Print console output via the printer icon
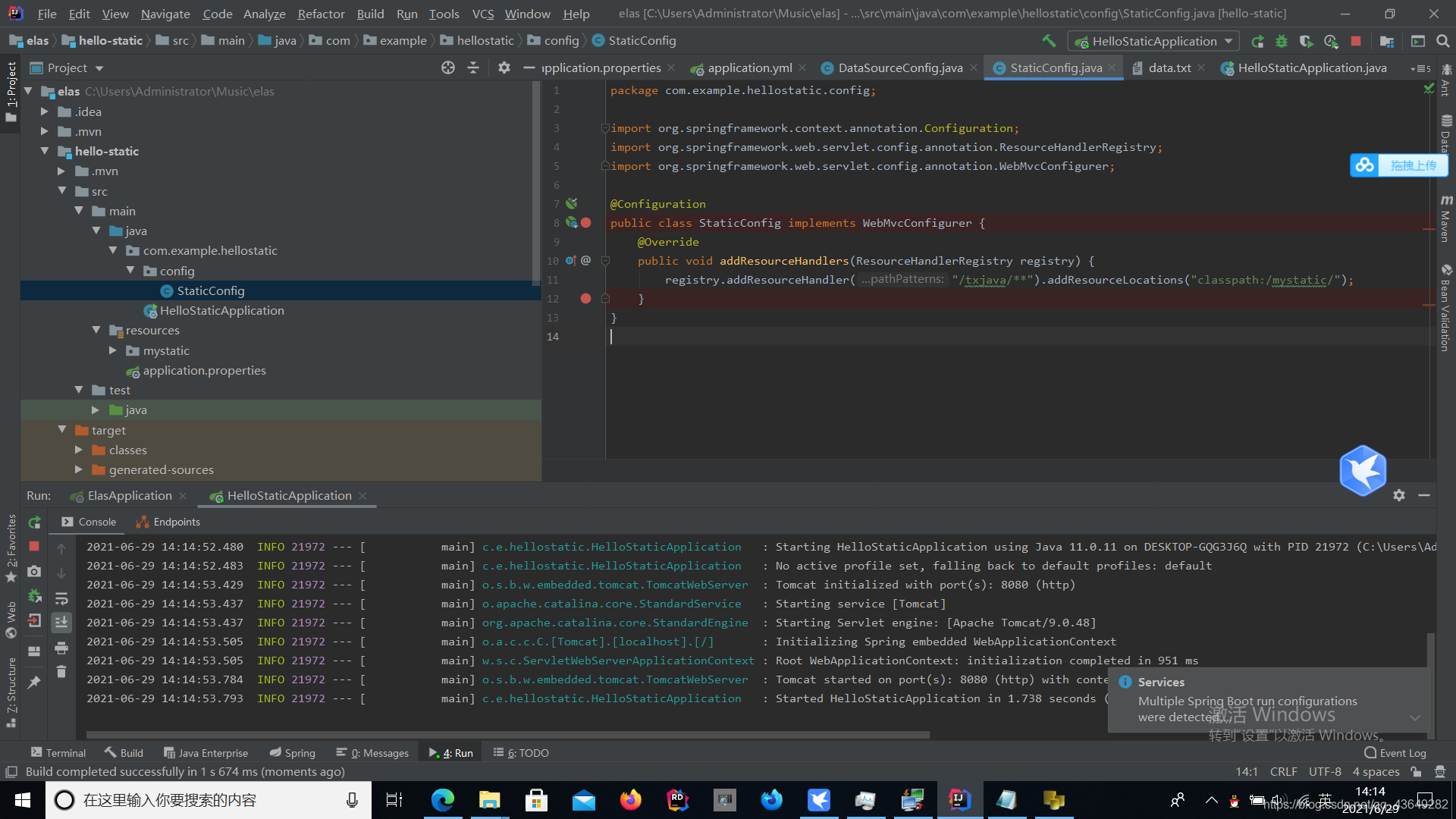This screenshot has width=1456, height=819. point(61,648)
